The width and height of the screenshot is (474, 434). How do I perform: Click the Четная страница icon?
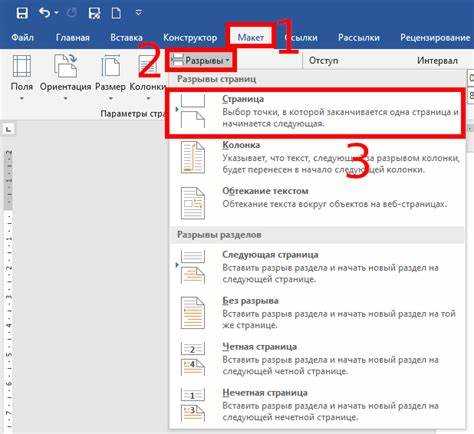(x=193, y=359)
